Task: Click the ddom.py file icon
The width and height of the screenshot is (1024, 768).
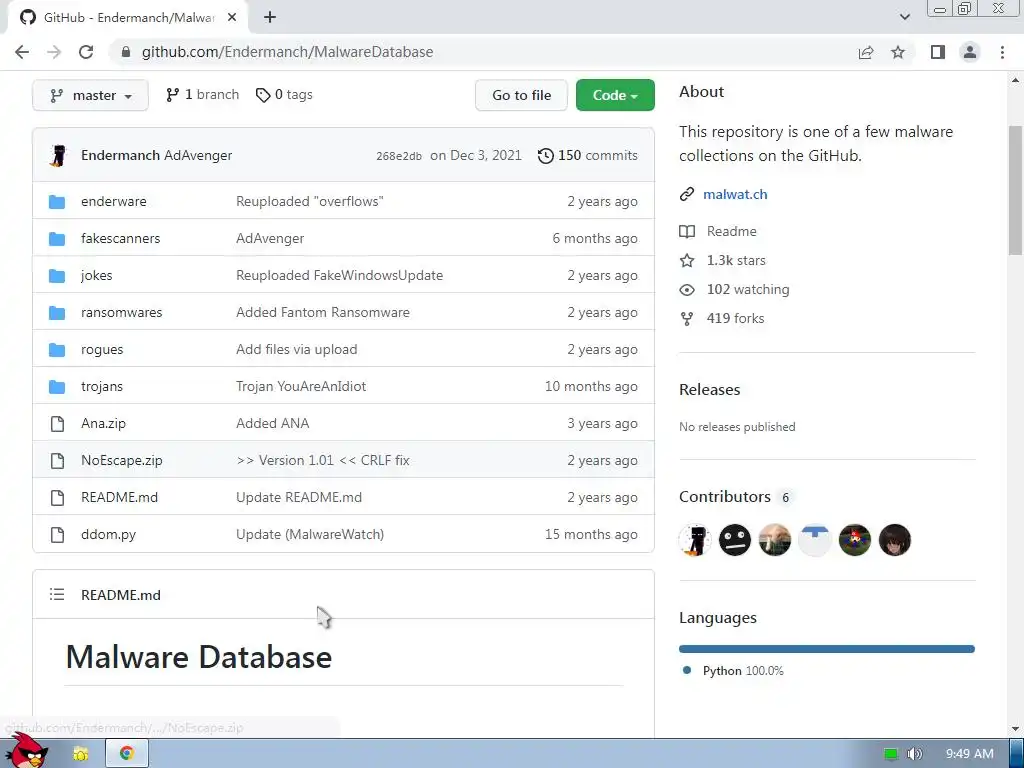Action: click(57, 535)
